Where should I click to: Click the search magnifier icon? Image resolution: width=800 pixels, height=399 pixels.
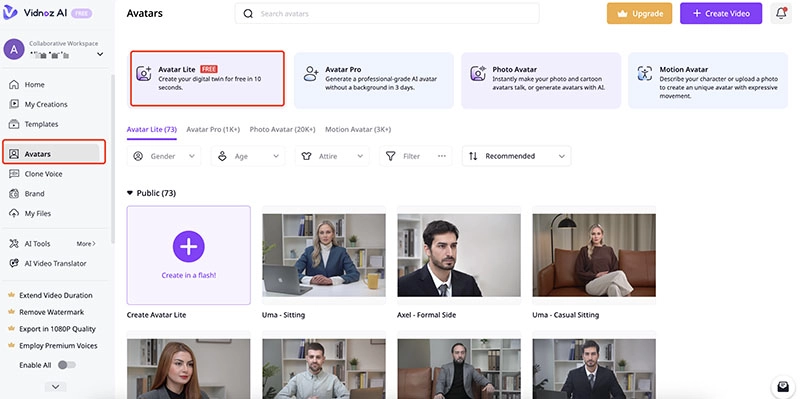coord(248,14)
